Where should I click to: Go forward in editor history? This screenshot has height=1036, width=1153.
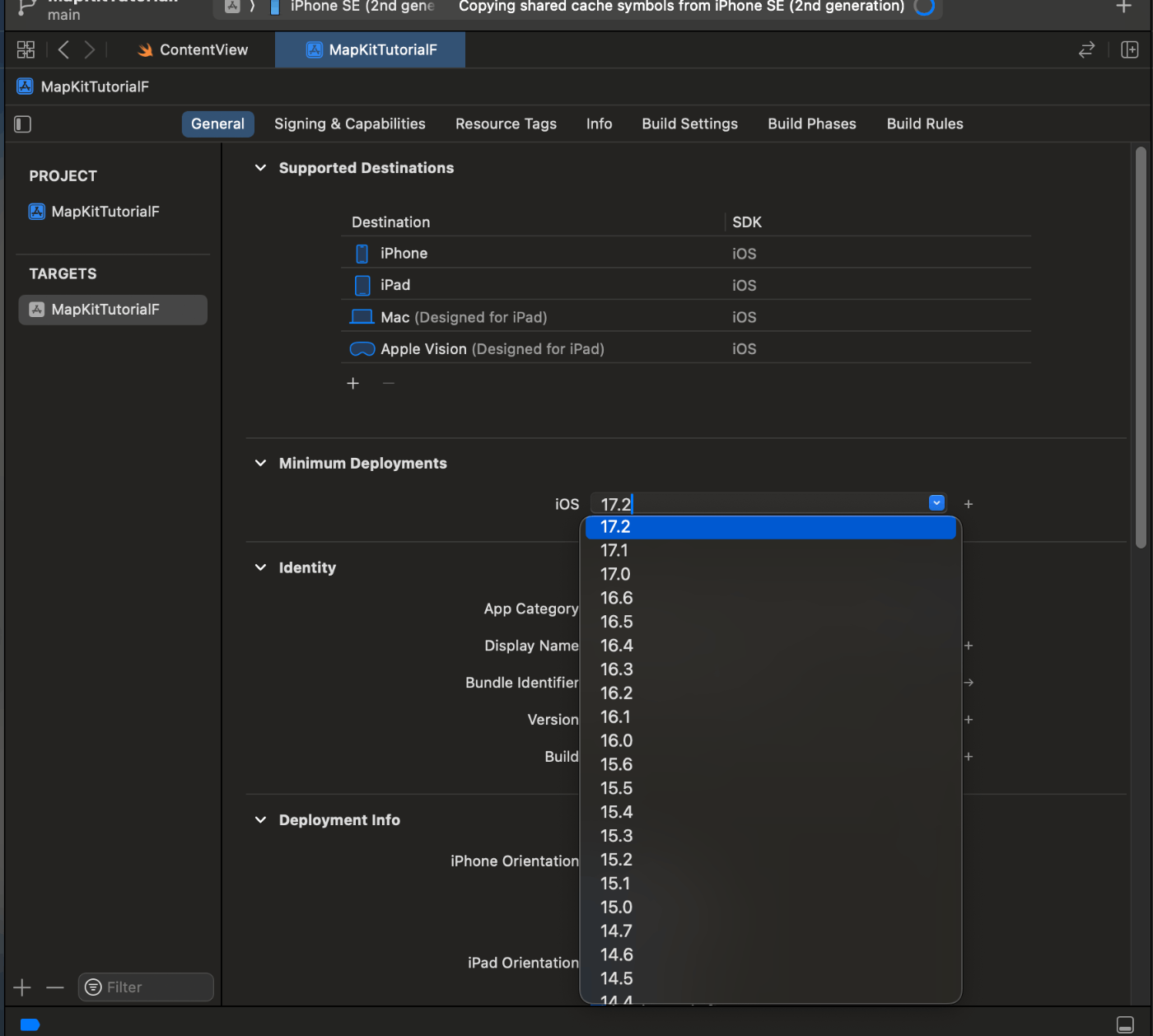click(90, 49)
